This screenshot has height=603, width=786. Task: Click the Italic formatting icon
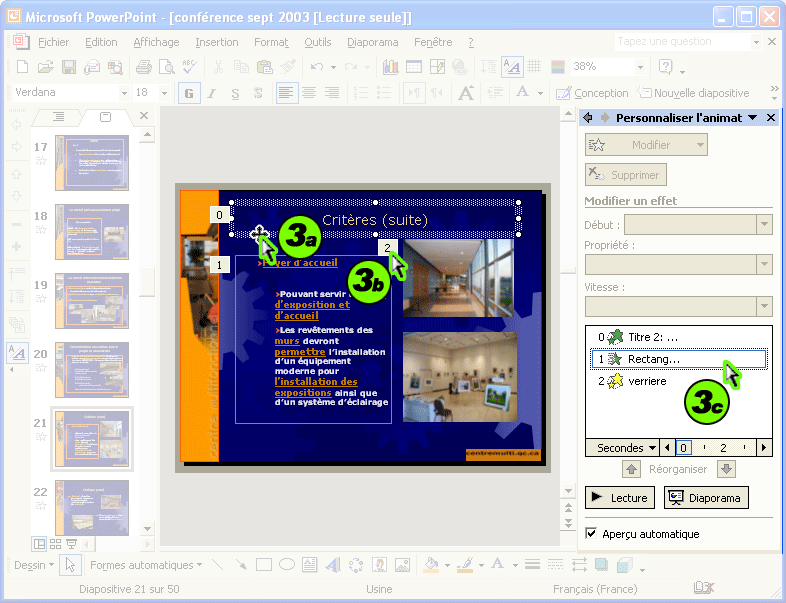[x=212, y=93]
